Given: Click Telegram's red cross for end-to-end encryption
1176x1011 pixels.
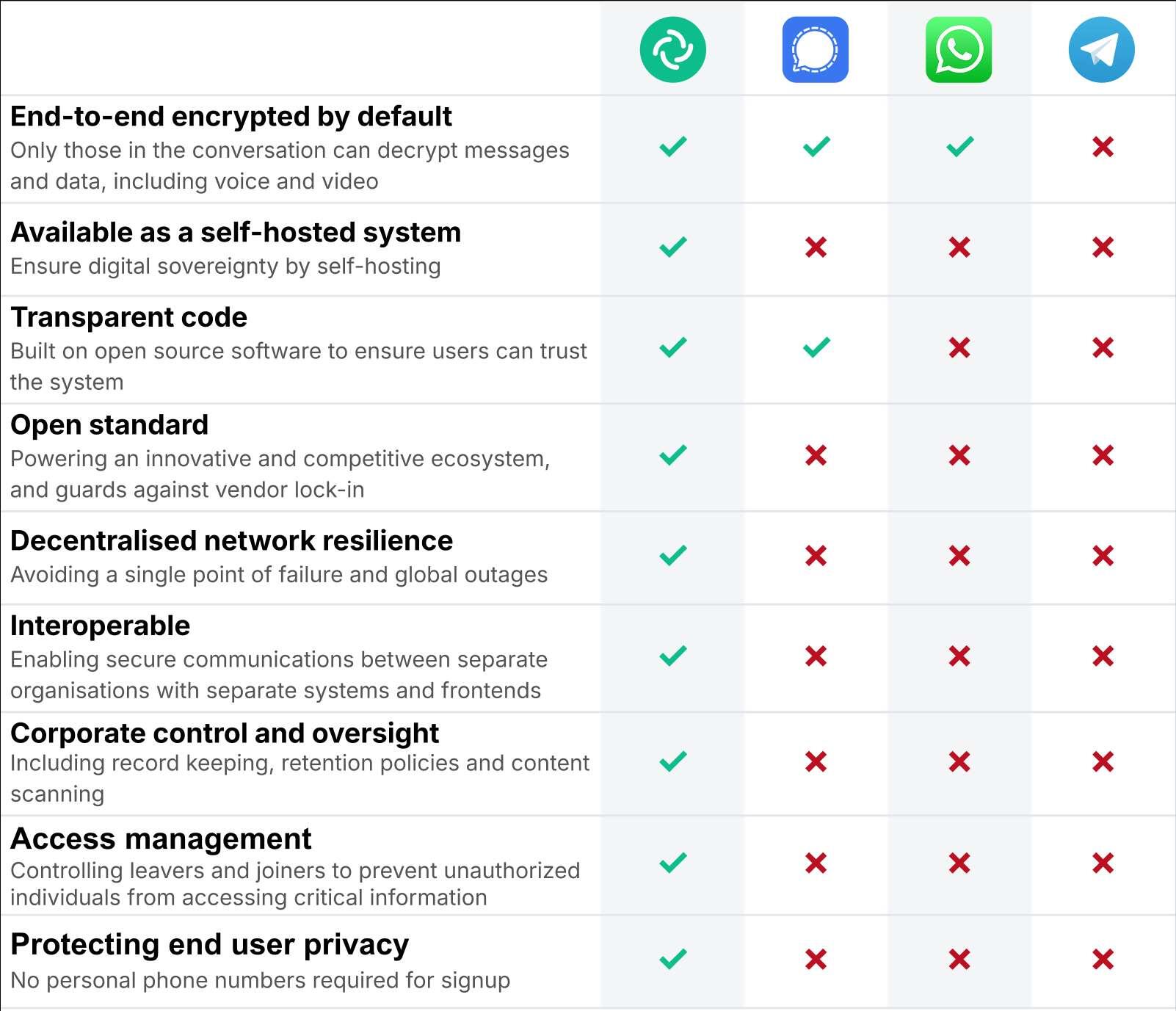Looking at the screenshot, I should point(1103,147).
